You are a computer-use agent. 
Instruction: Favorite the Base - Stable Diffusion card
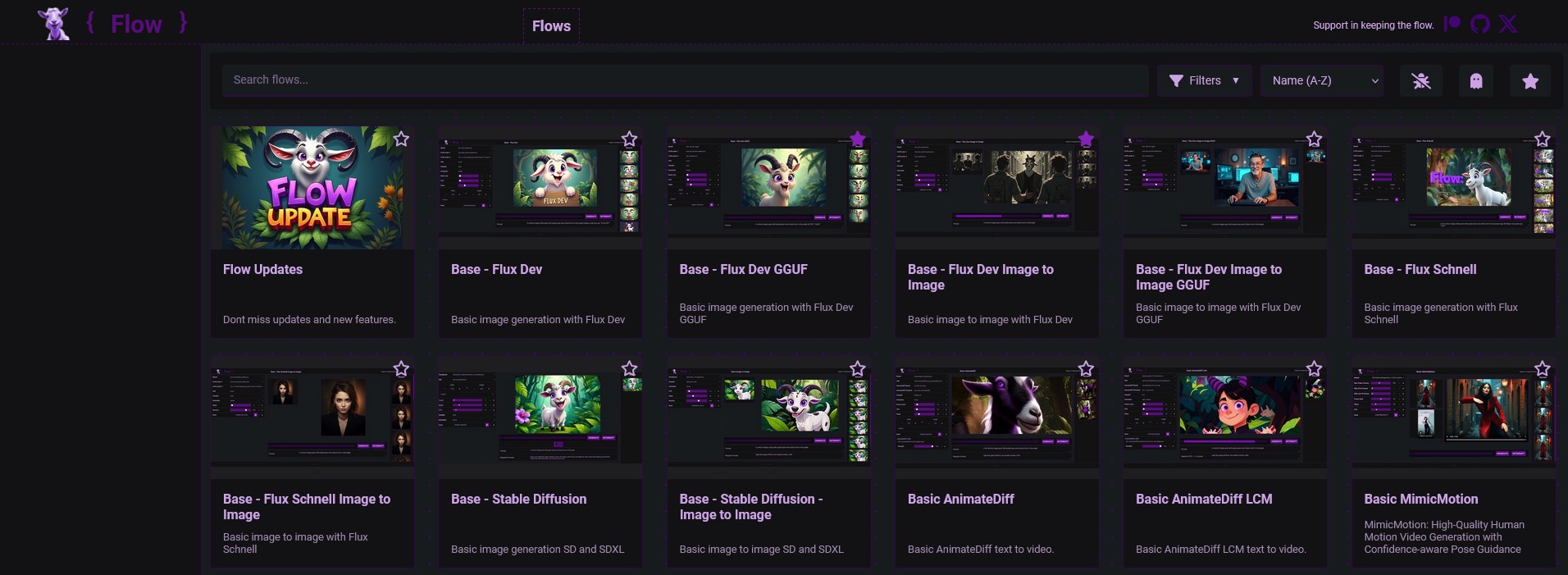coord(629,368)
